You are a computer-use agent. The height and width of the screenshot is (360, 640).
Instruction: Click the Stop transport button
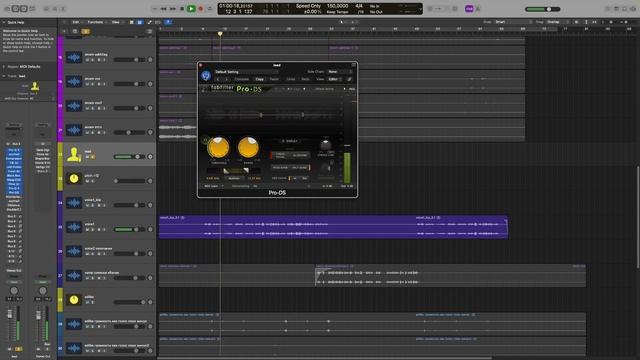(182, 9)
